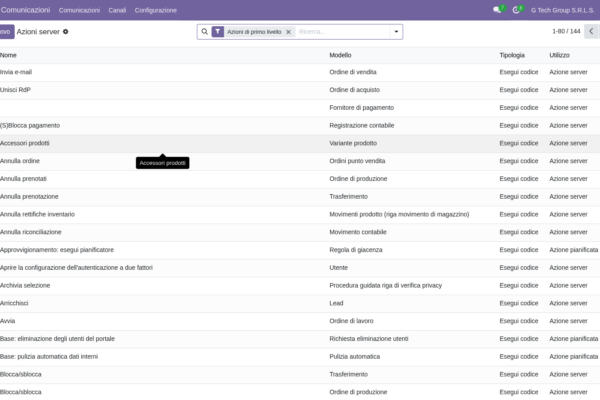Click the Regola di giacenza model cell

click(x=356, y=250)
